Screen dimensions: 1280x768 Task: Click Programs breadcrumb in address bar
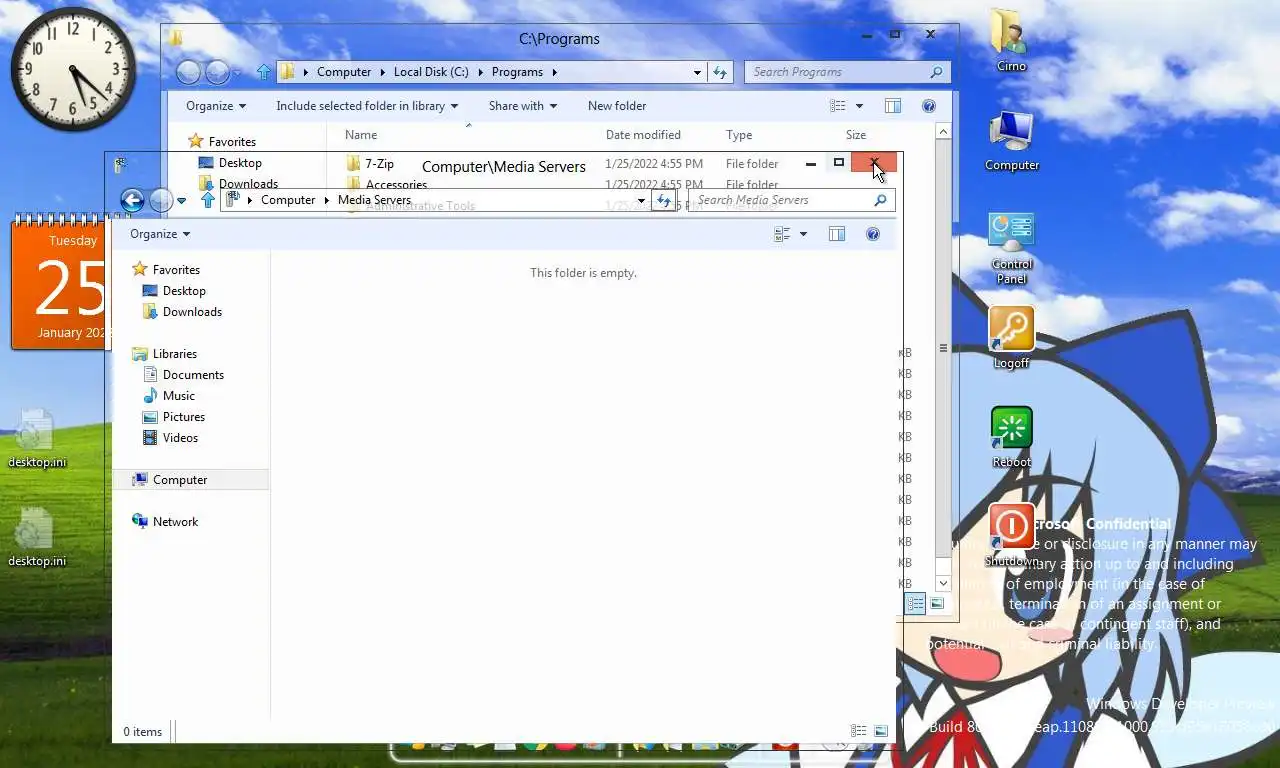pos(517,72)
